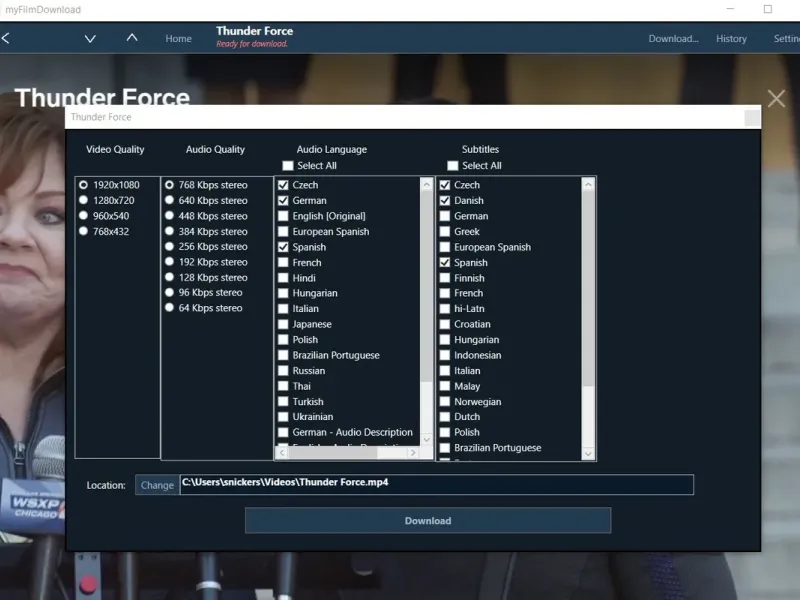Check Select All for Subtitles
The height and width of the screenshot is (600, 800).
coord(453,165)
